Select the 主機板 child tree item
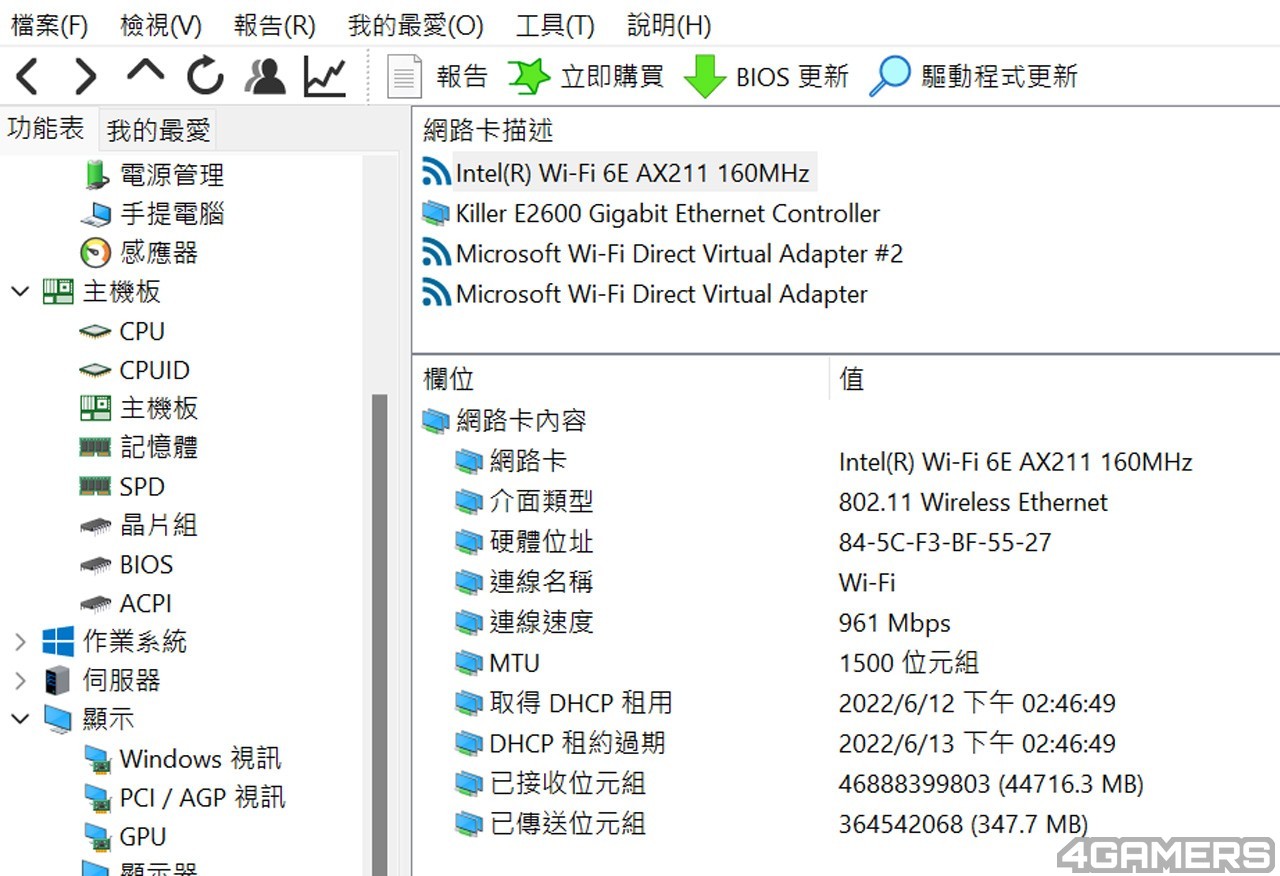 tap(159, 408)
